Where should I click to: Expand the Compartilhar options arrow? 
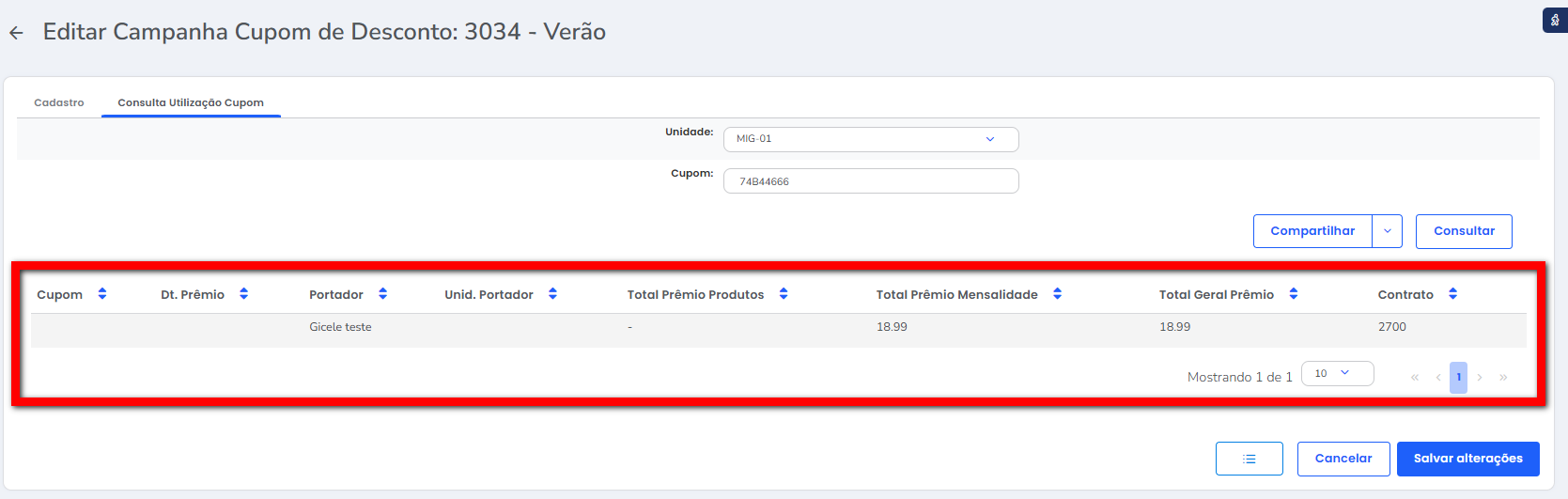tap(1387, 231)
